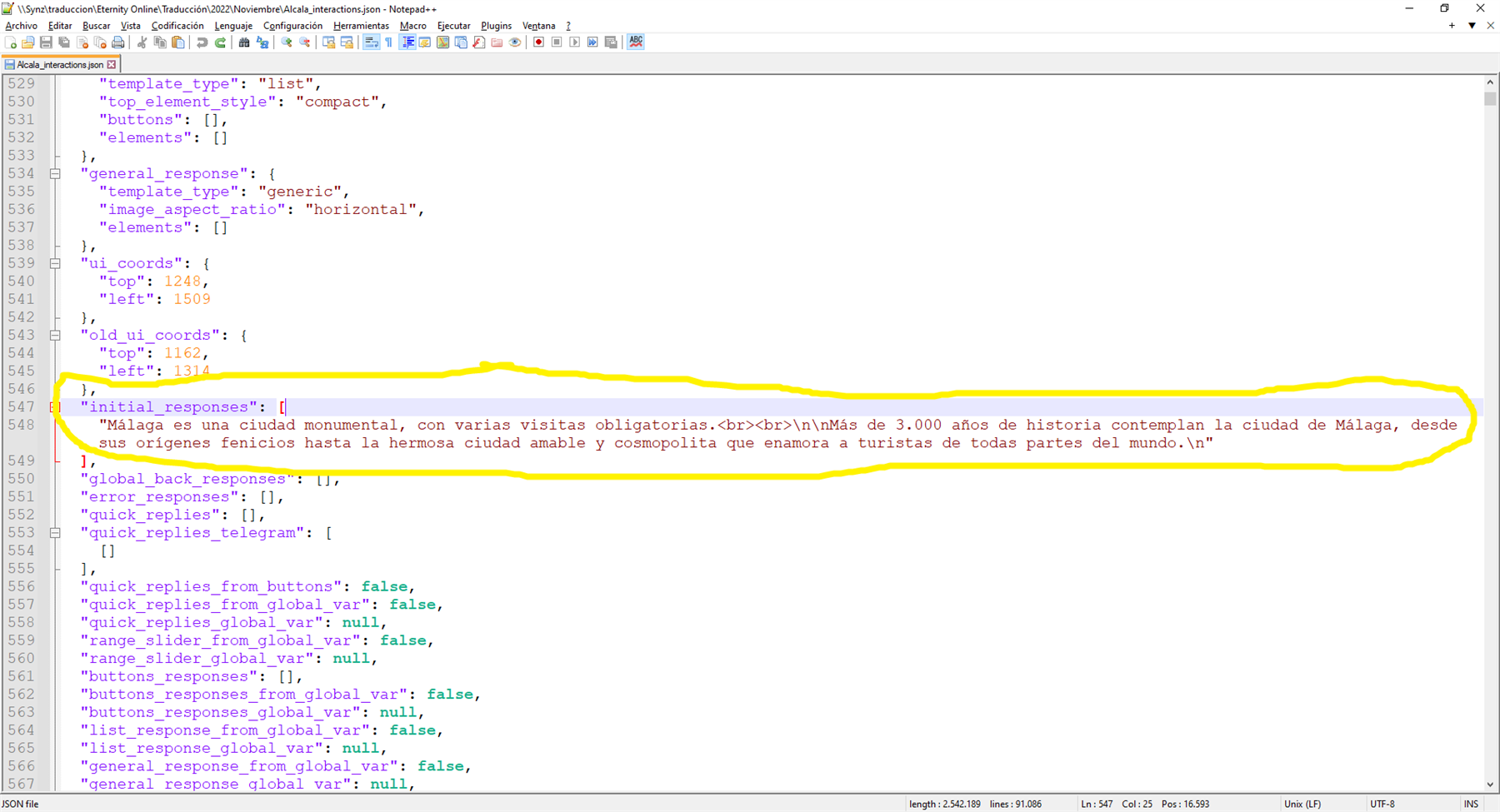
Task: Collapse the "ui_coords" block fold marker
Action: [55, 264]
